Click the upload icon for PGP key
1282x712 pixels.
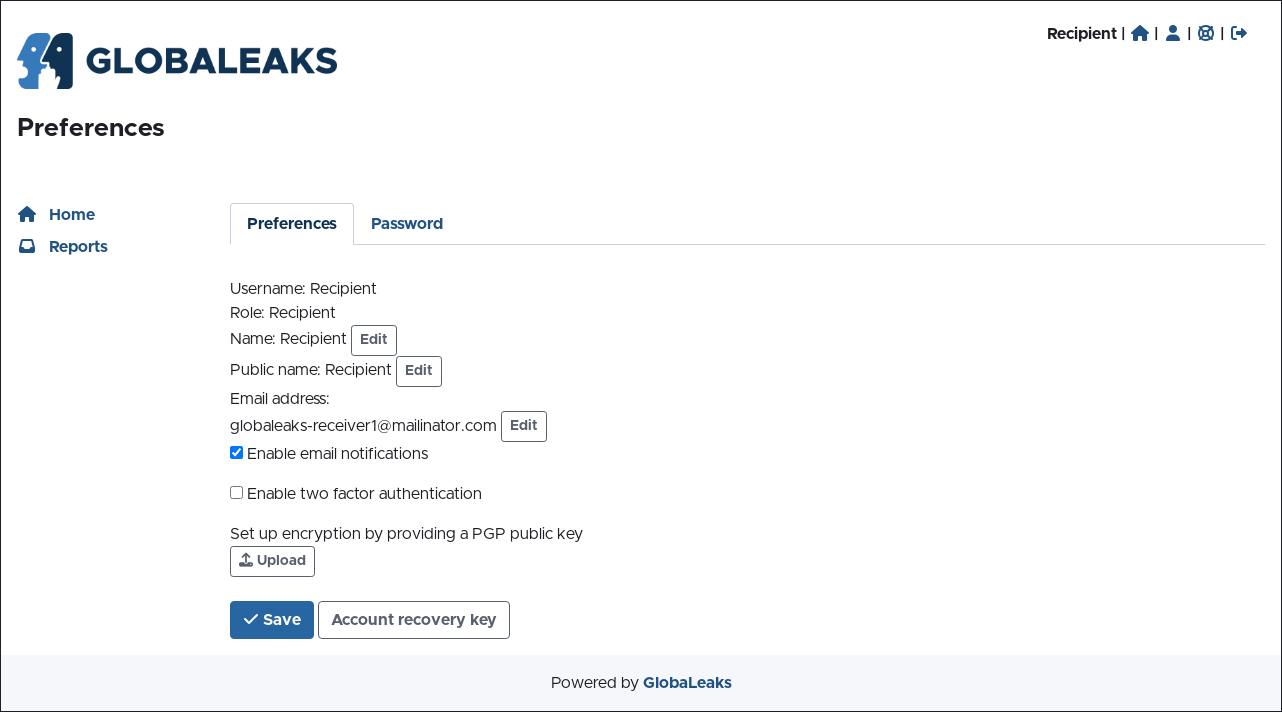point(246,560)
